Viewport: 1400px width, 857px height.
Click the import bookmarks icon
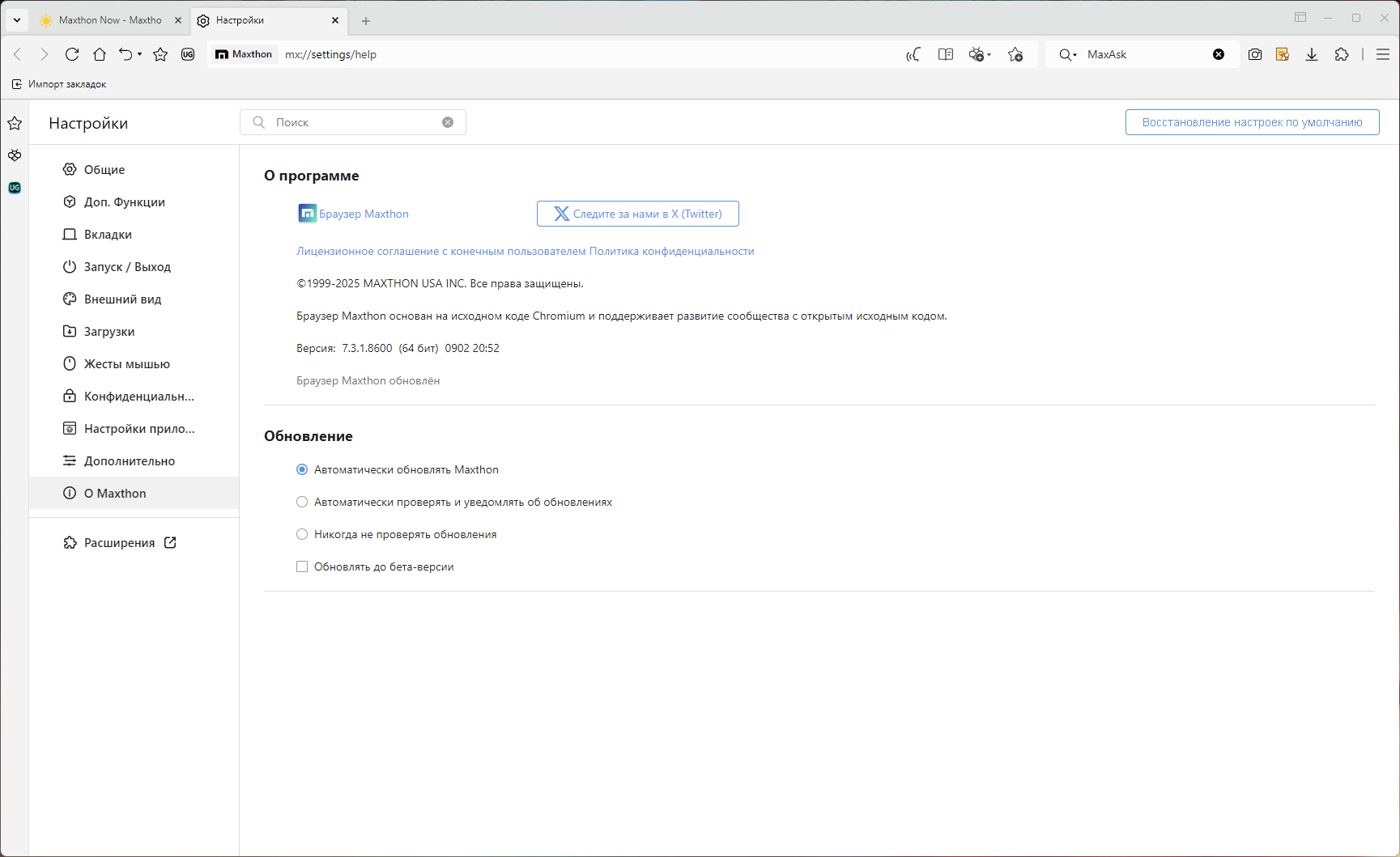(x=17, y=84)
